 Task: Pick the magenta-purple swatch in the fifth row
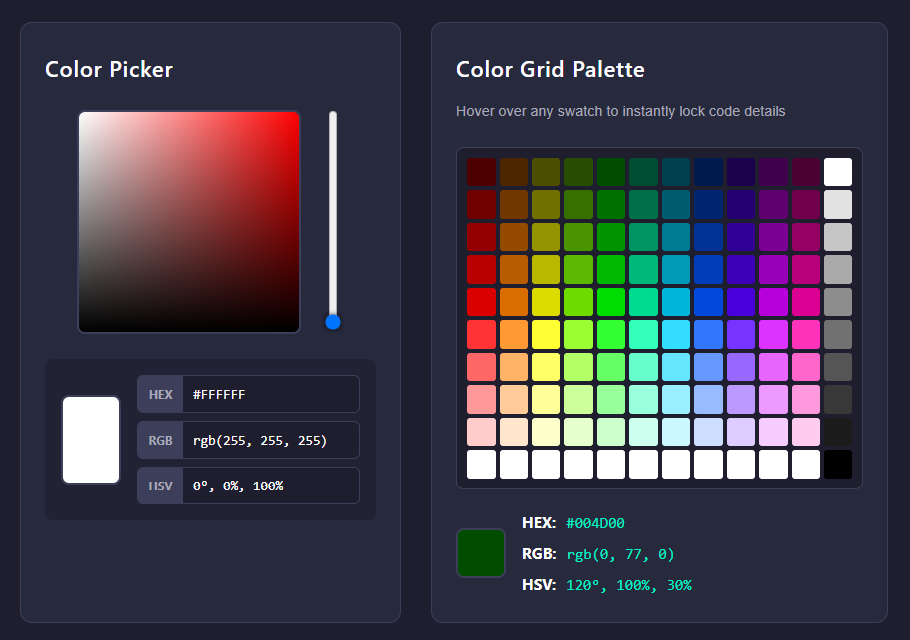(x=774, y=302)
